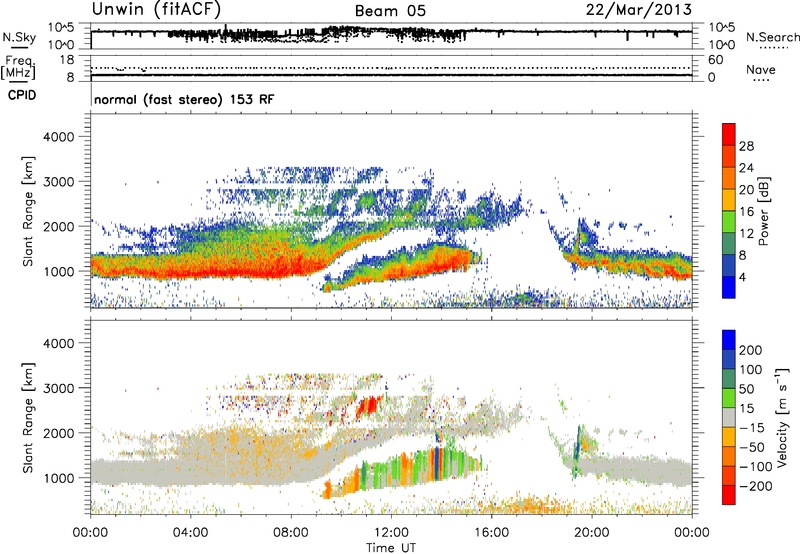
Task: Click the '08:00' time tick label
Action: pos(291,533)
